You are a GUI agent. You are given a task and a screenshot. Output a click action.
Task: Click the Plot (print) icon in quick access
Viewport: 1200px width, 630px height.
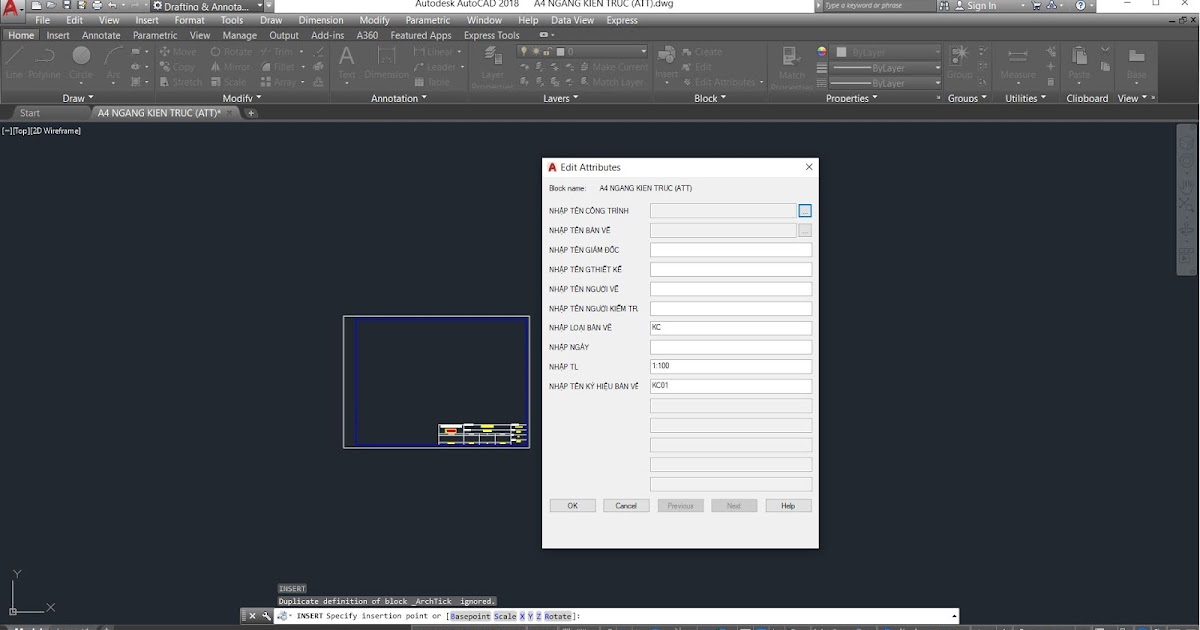pos(97,6)
